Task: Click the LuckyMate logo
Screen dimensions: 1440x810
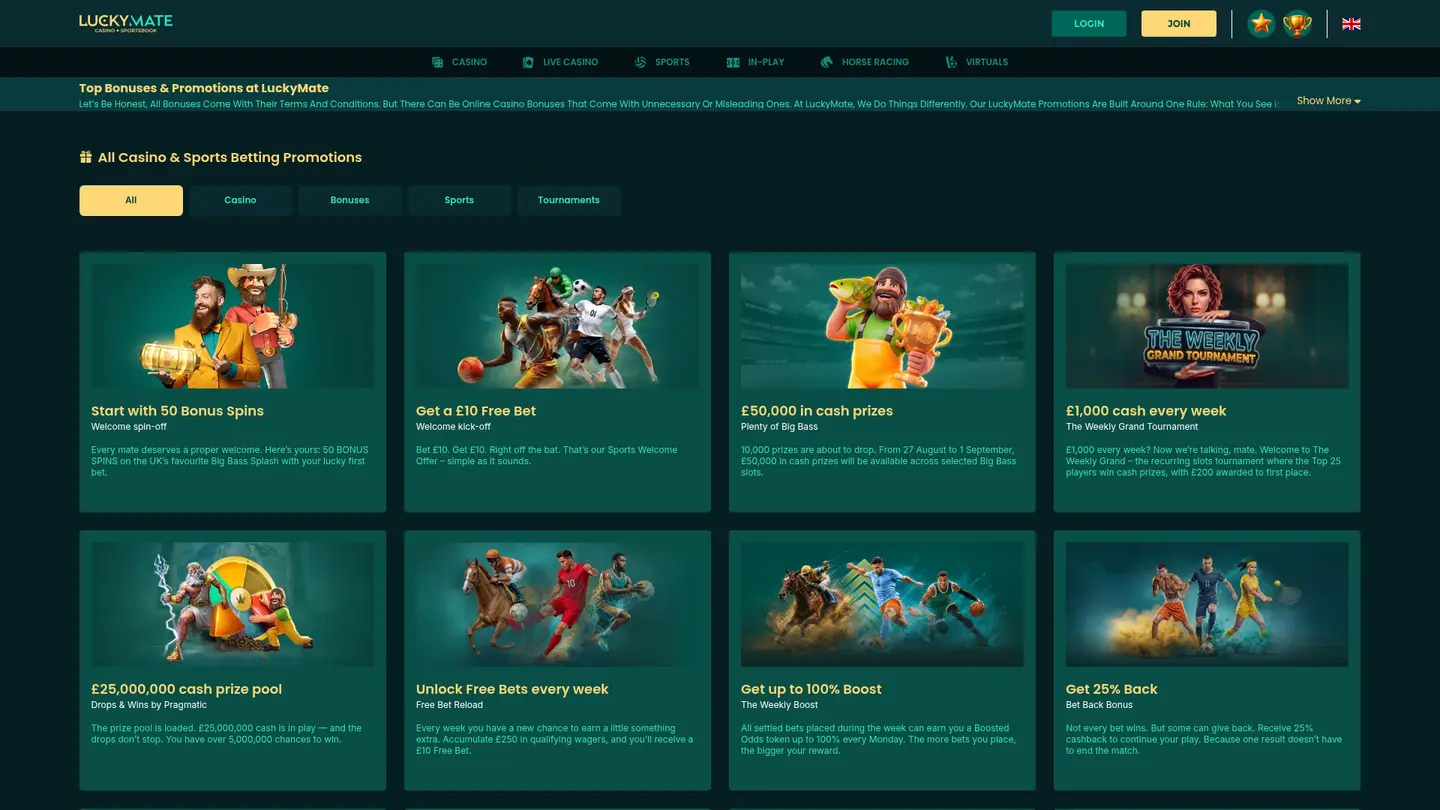Action: point(126,23)
